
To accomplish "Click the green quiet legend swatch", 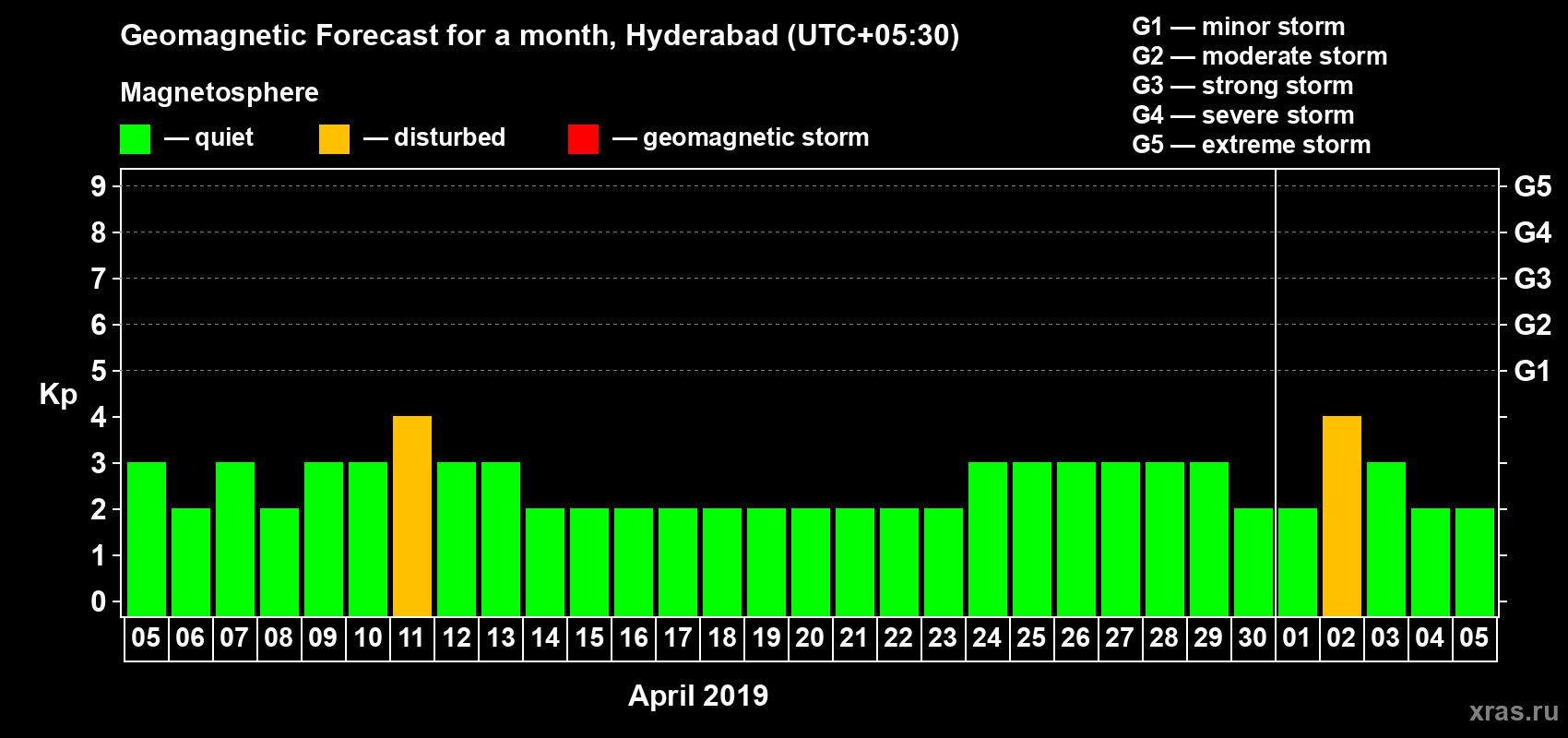I will 135,139.
